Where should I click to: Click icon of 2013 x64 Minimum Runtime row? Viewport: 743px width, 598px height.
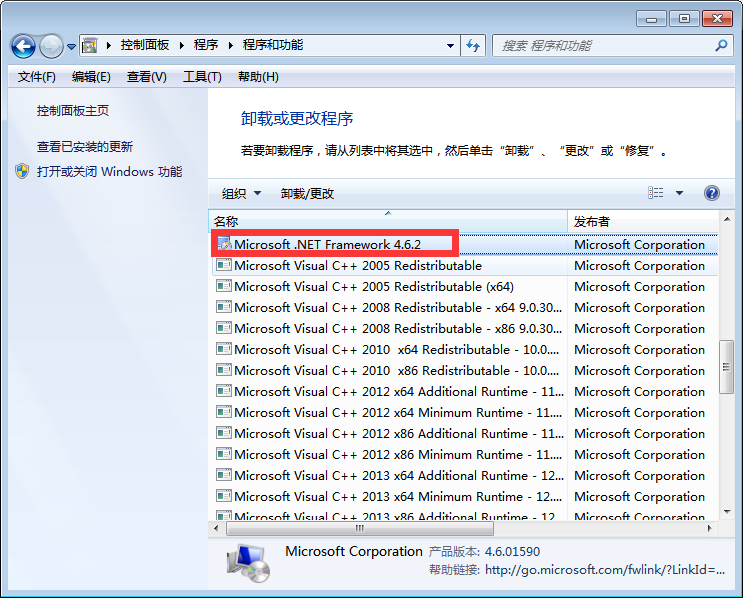pos(224,496)
